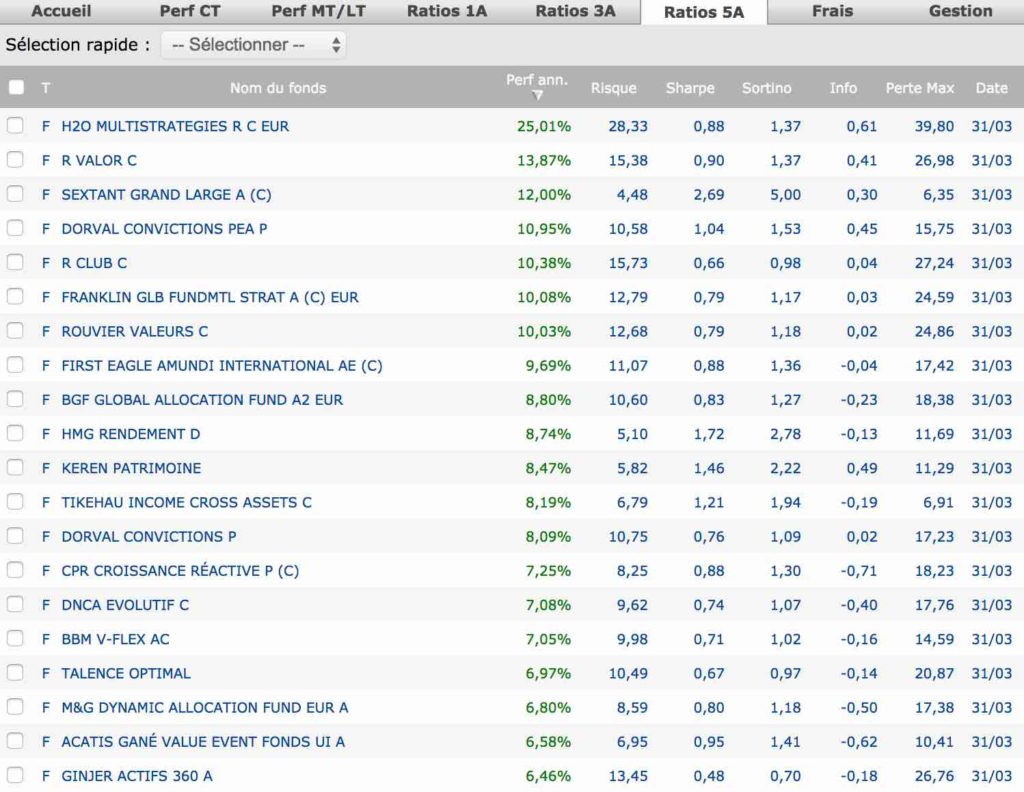Open the Ratios 1A tab
This screenshot has width=1024, height=792.
[447, 11]
